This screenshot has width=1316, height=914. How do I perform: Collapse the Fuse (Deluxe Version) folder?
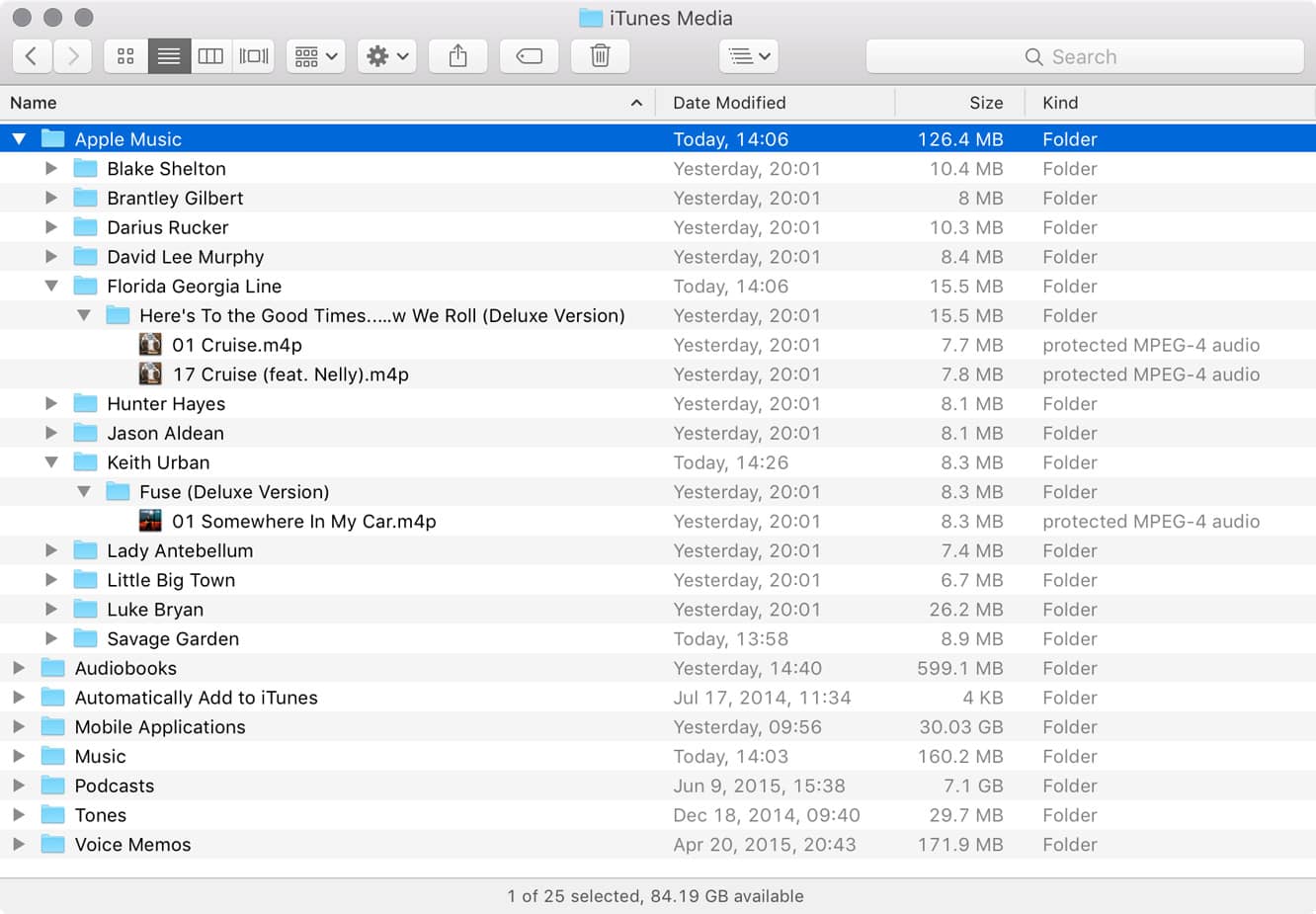[x=84, y=492]
